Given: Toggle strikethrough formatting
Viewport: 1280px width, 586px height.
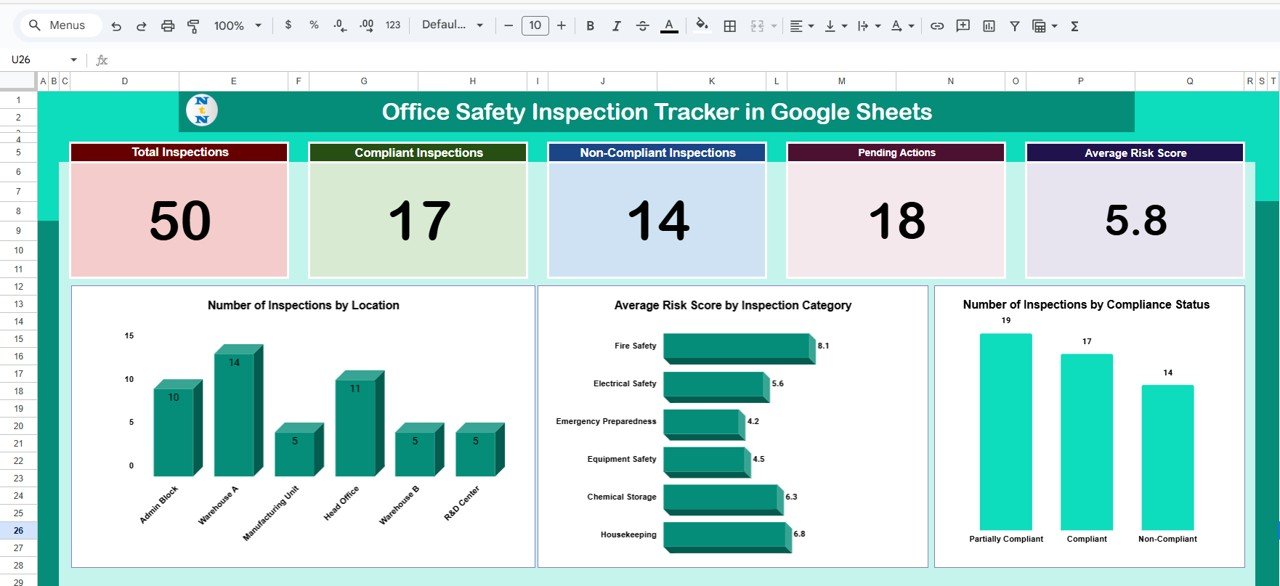Looking at the screenshot, I should [643, 25].
